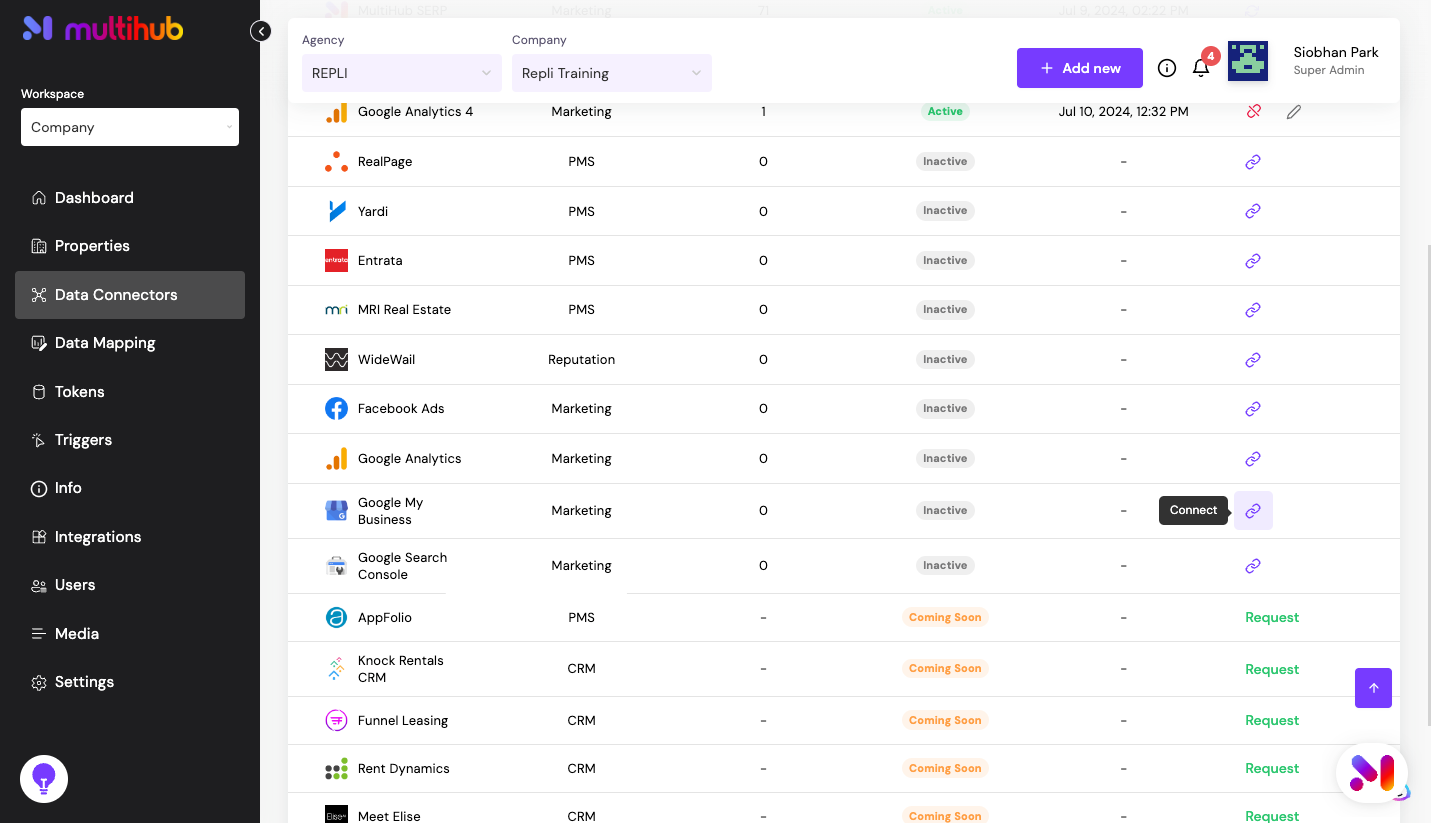The height and width of the screenshot is (823, 1431).
Task: Edit Google Analytics 4 with pencil icon
Action: tap(1294, 112)
